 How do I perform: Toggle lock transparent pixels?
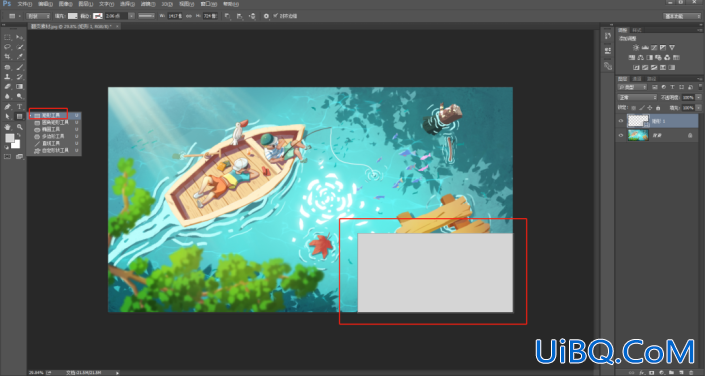634,108
